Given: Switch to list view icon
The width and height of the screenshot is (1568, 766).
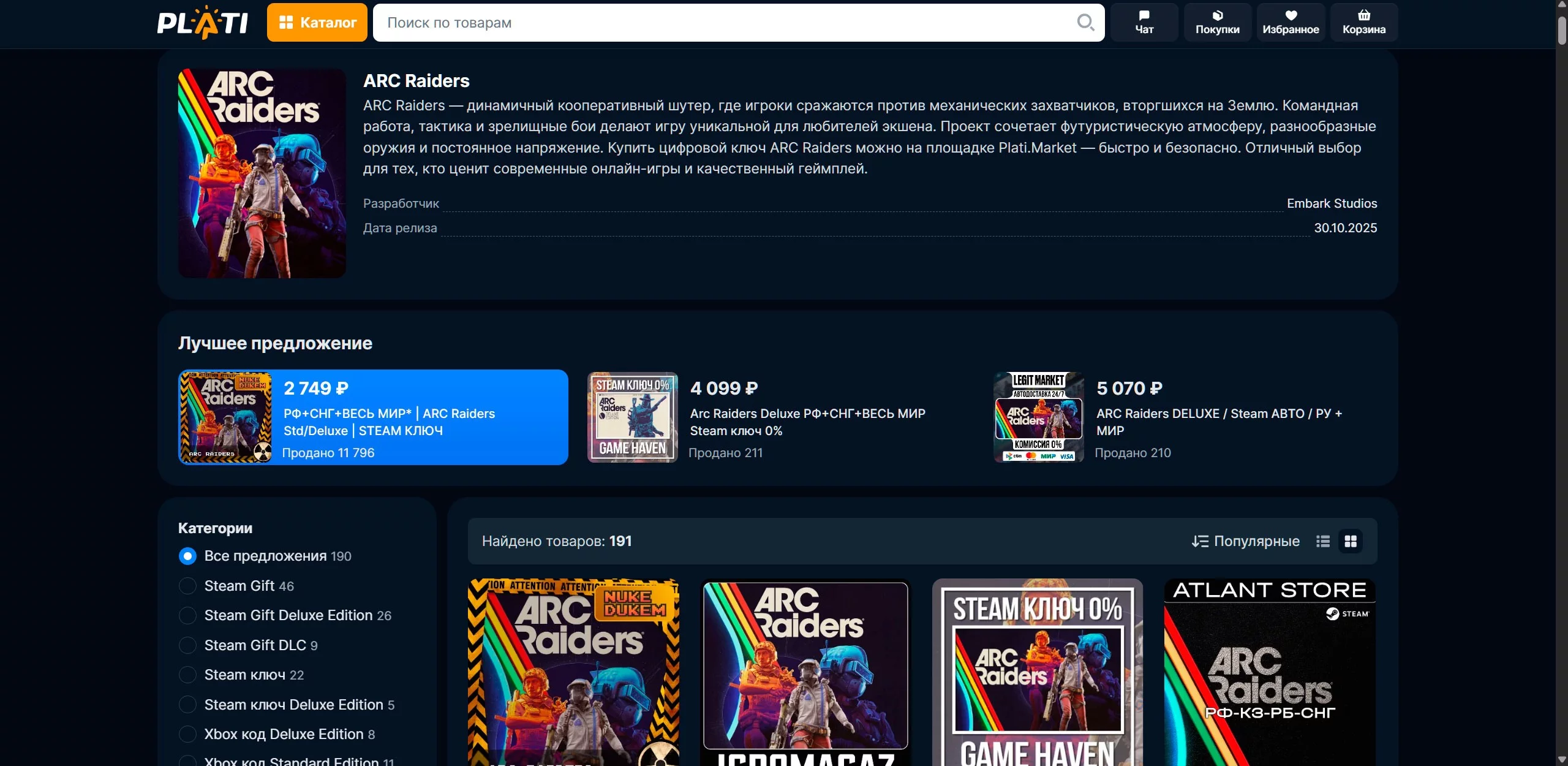Looking at the screenshot, I should point(1323,541).
